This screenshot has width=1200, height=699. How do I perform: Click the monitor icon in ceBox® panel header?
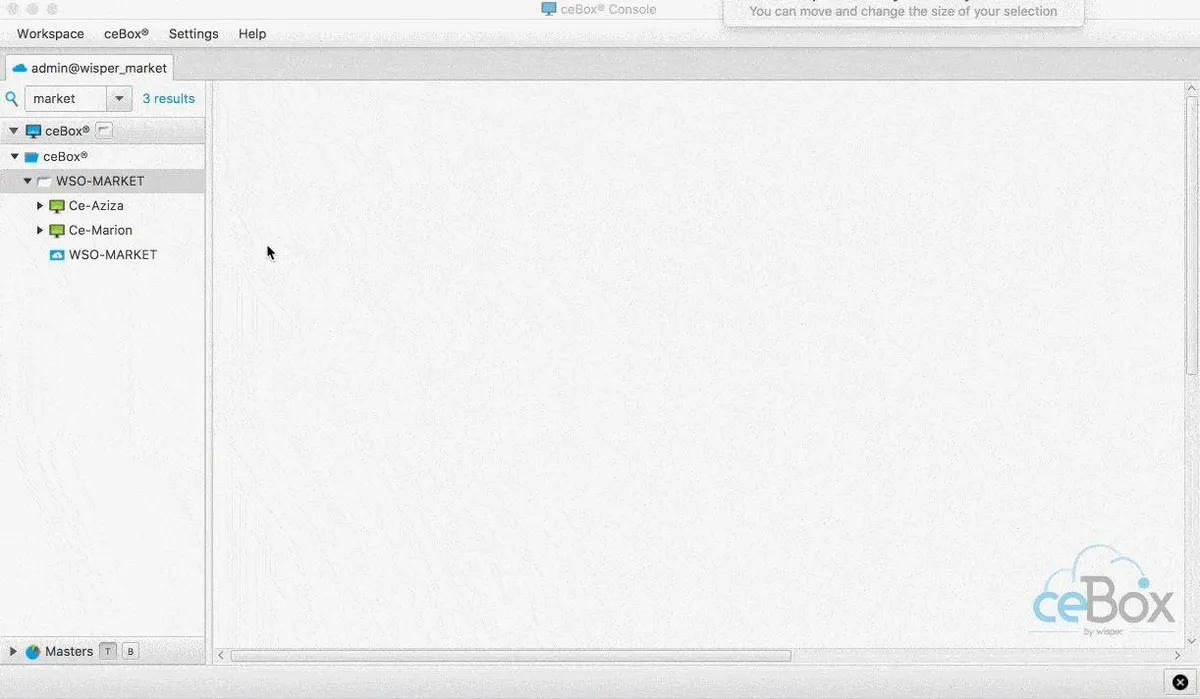coord(33,131)
